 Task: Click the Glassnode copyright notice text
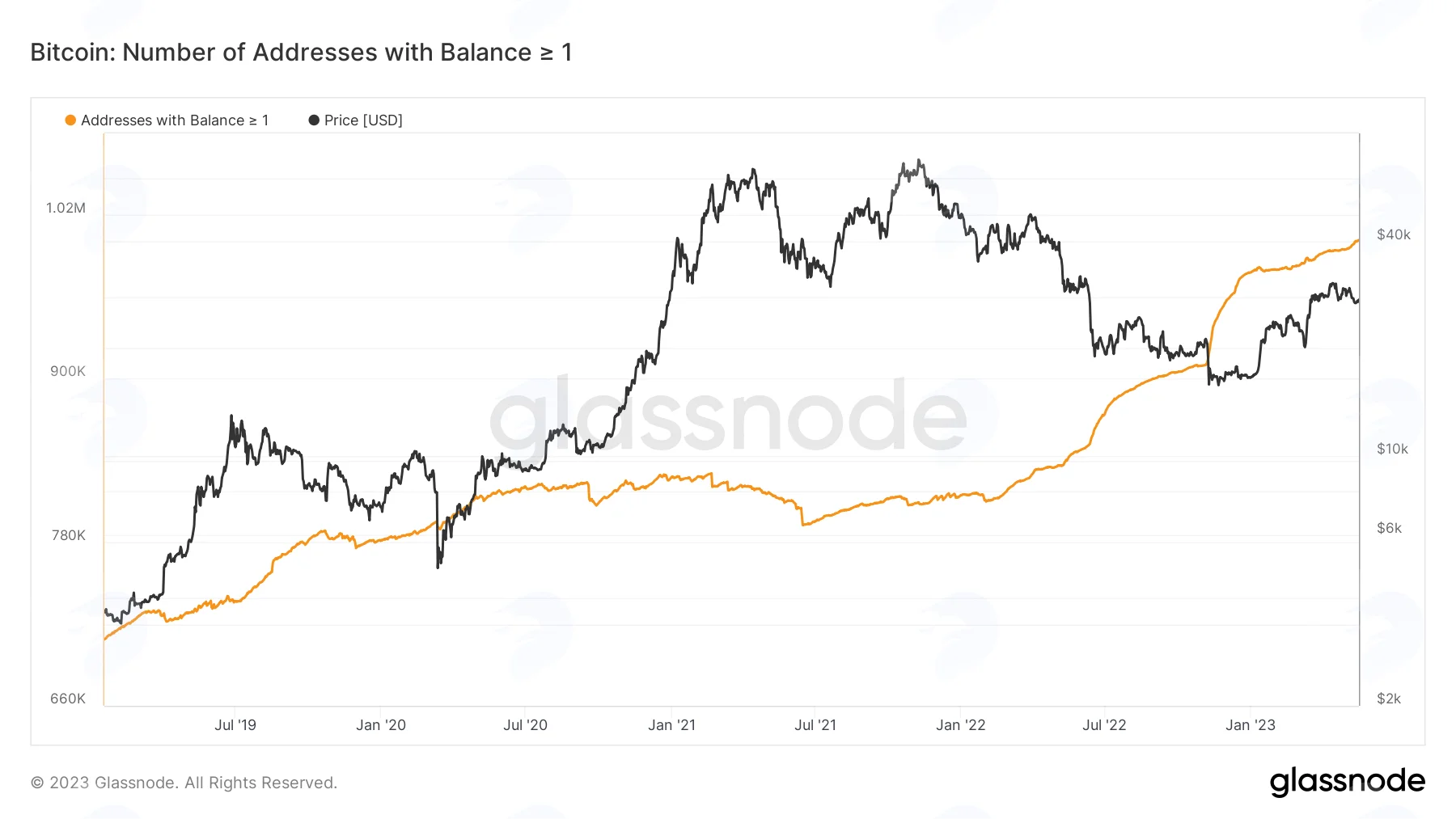pyautogui.click(x=184, y=783)
